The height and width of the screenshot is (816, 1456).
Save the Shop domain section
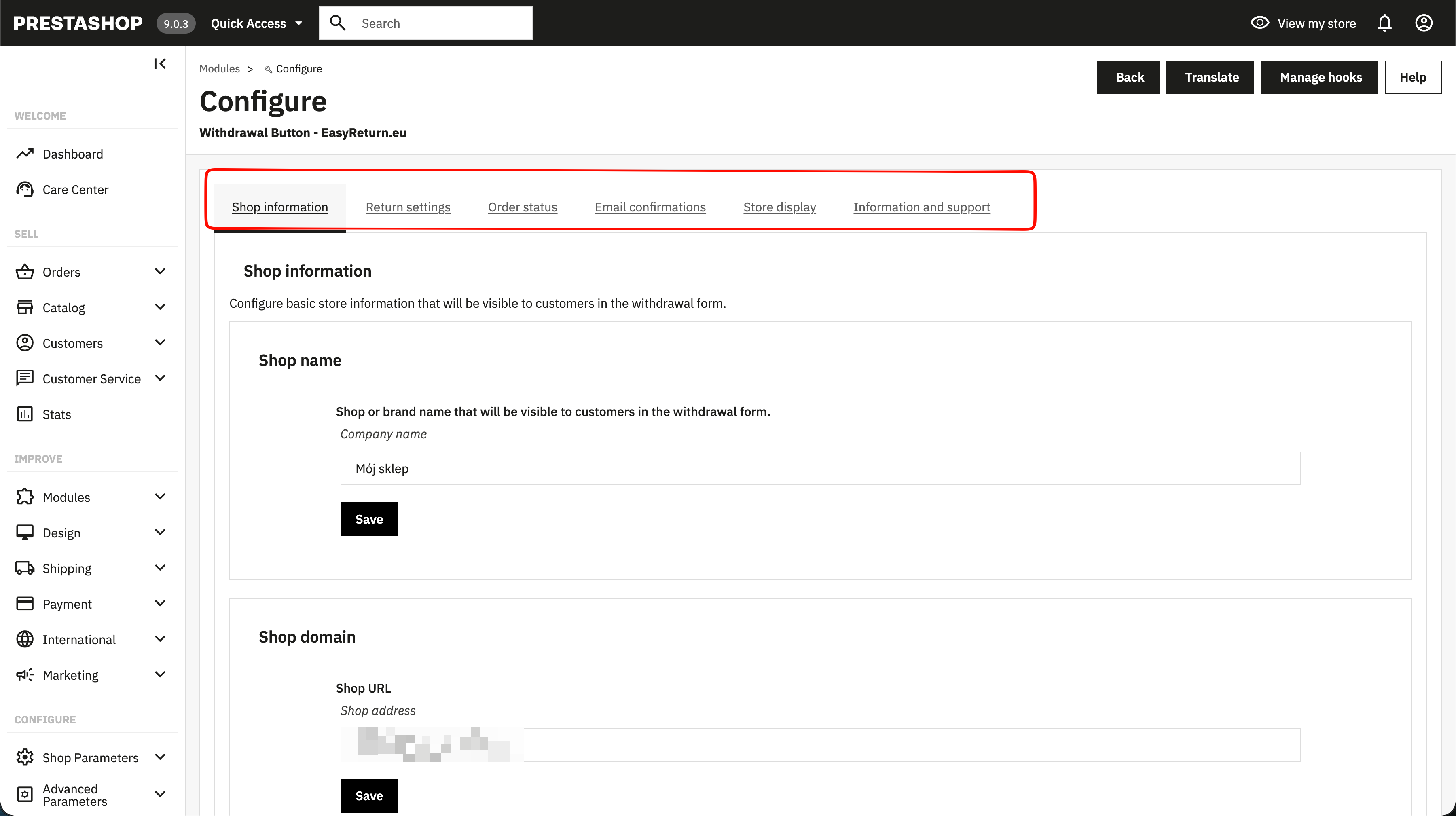369,796
